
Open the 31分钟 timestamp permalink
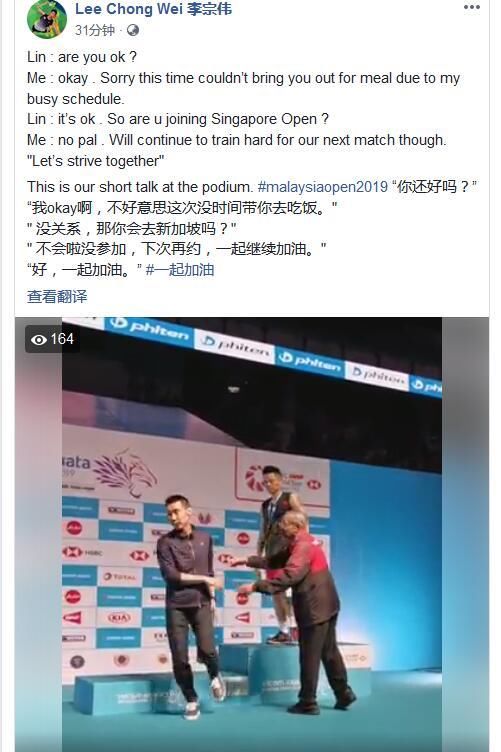(x=95, y=31)
